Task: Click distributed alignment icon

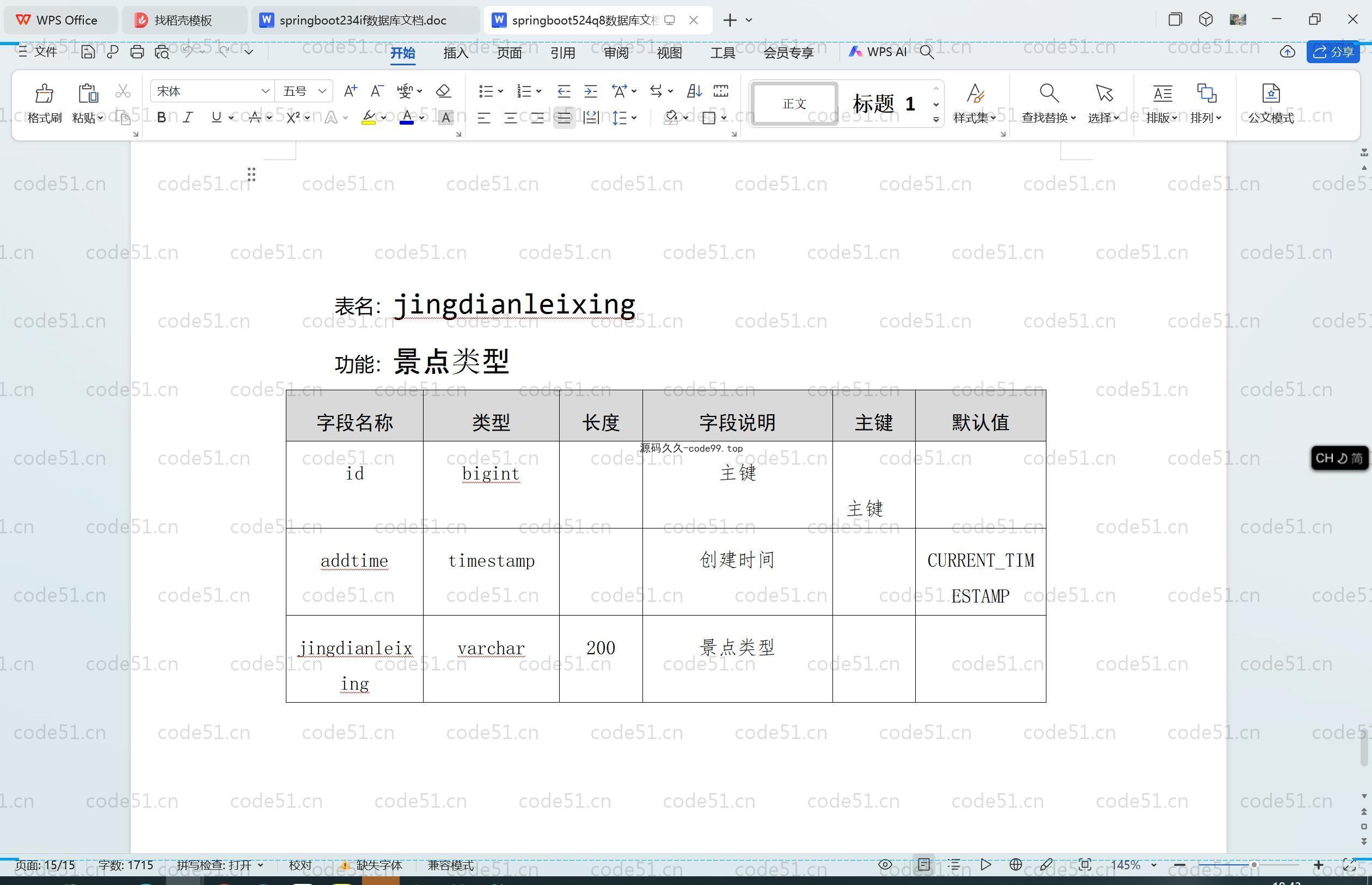Action: [x=591, y=118]
